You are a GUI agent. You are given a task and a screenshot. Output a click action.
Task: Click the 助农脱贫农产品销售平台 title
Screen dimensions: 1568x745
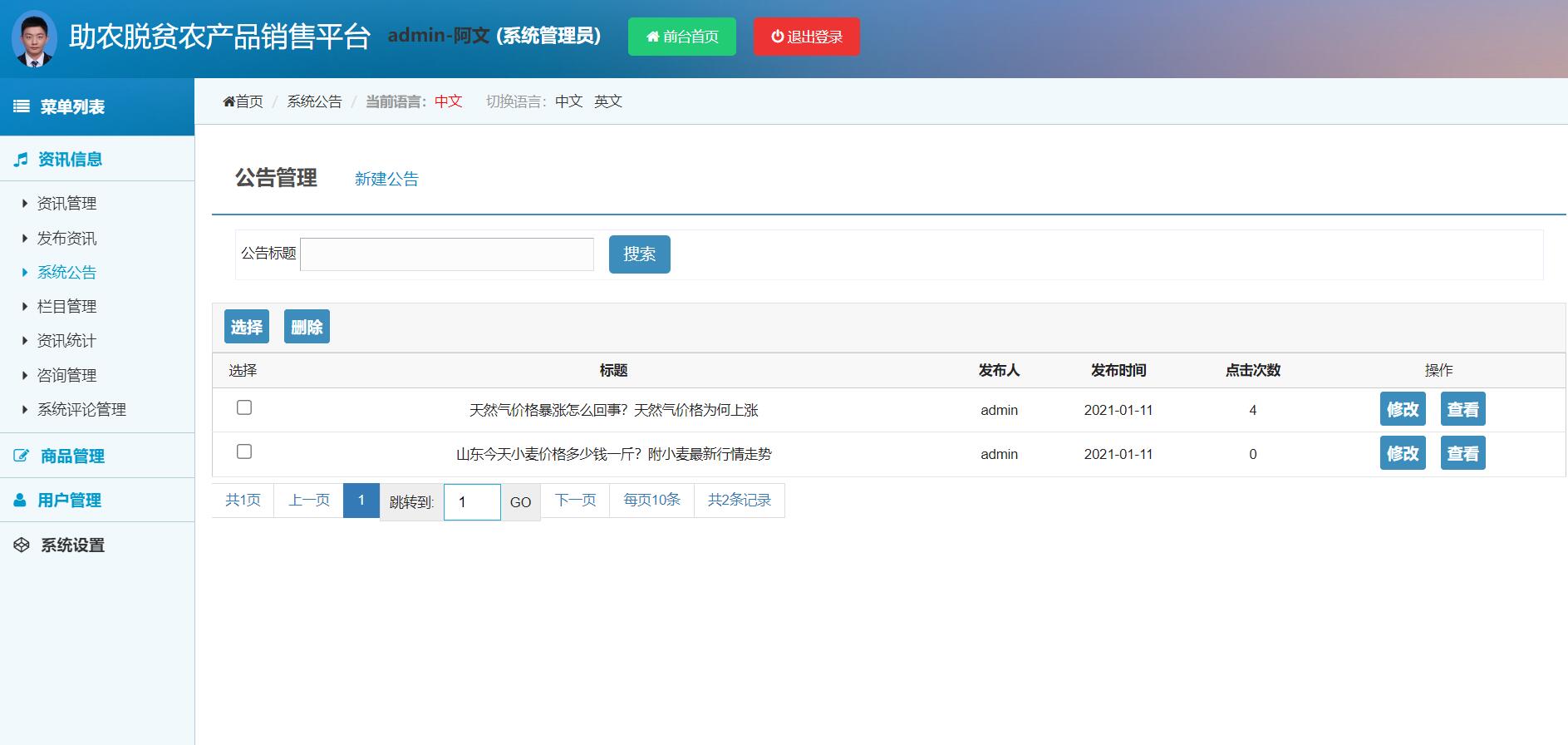[x=219, y=37]
